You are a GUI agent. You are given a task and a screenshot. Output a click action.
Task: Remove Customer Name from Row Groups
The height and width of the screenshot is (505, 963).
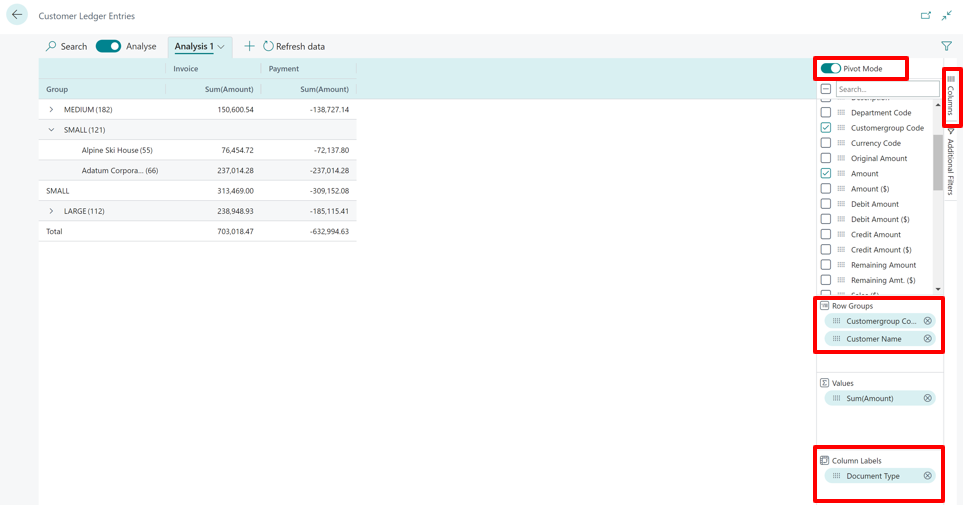tap(927, 339)
